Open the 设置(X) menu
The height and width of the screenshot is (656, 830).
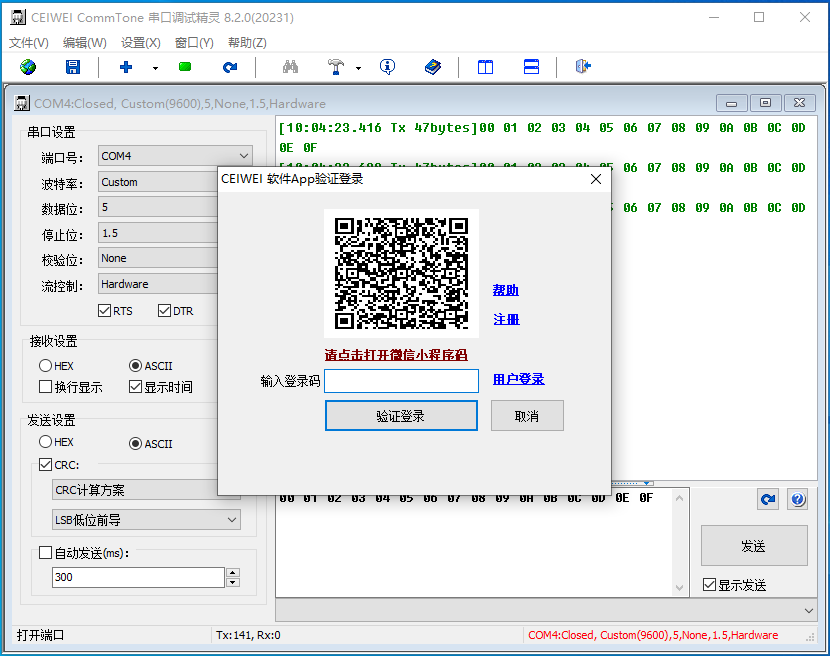pos(140,43)
